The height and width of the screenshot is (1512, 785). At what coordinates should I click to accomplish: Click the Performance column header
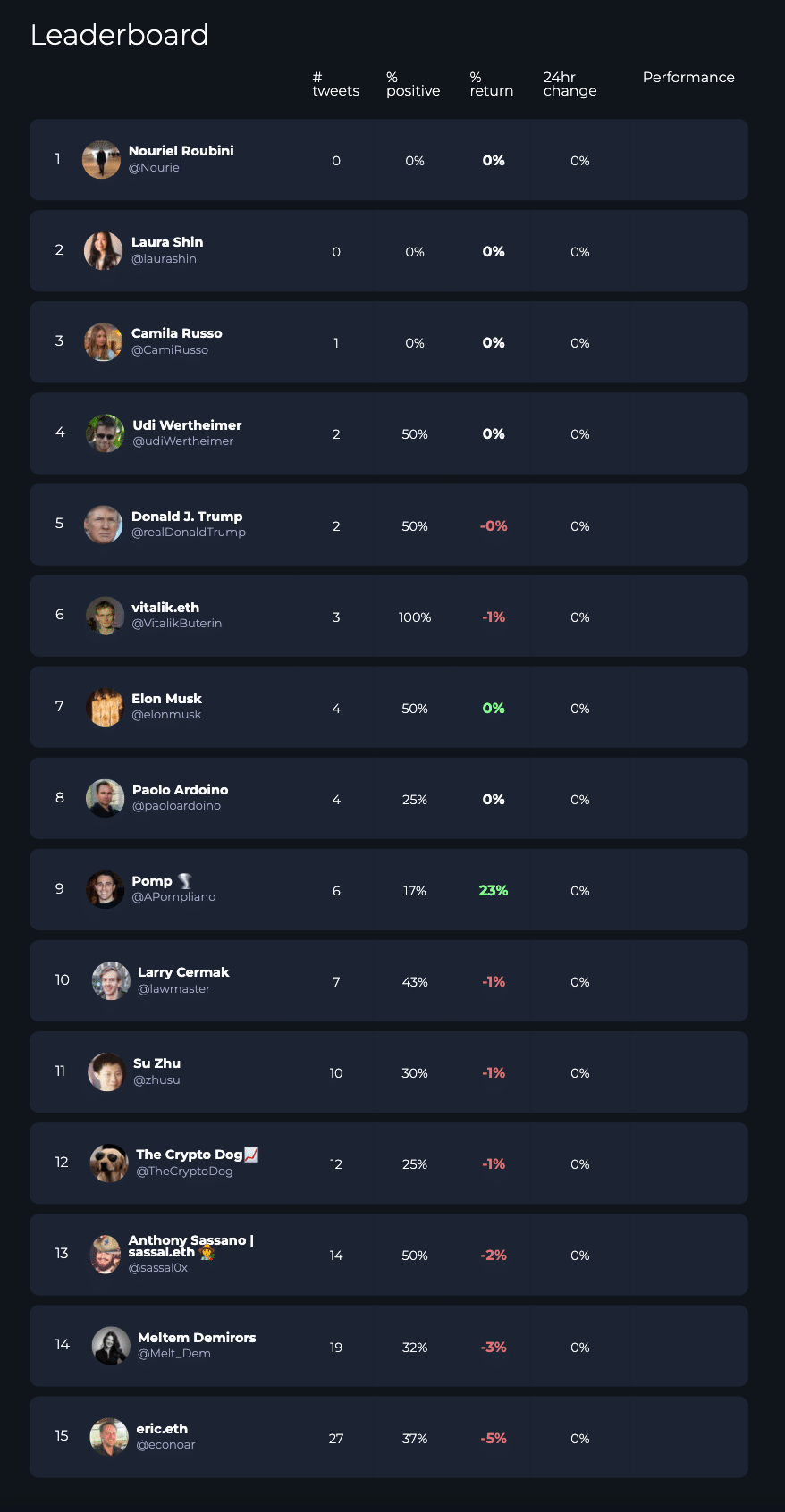[688, 78]
